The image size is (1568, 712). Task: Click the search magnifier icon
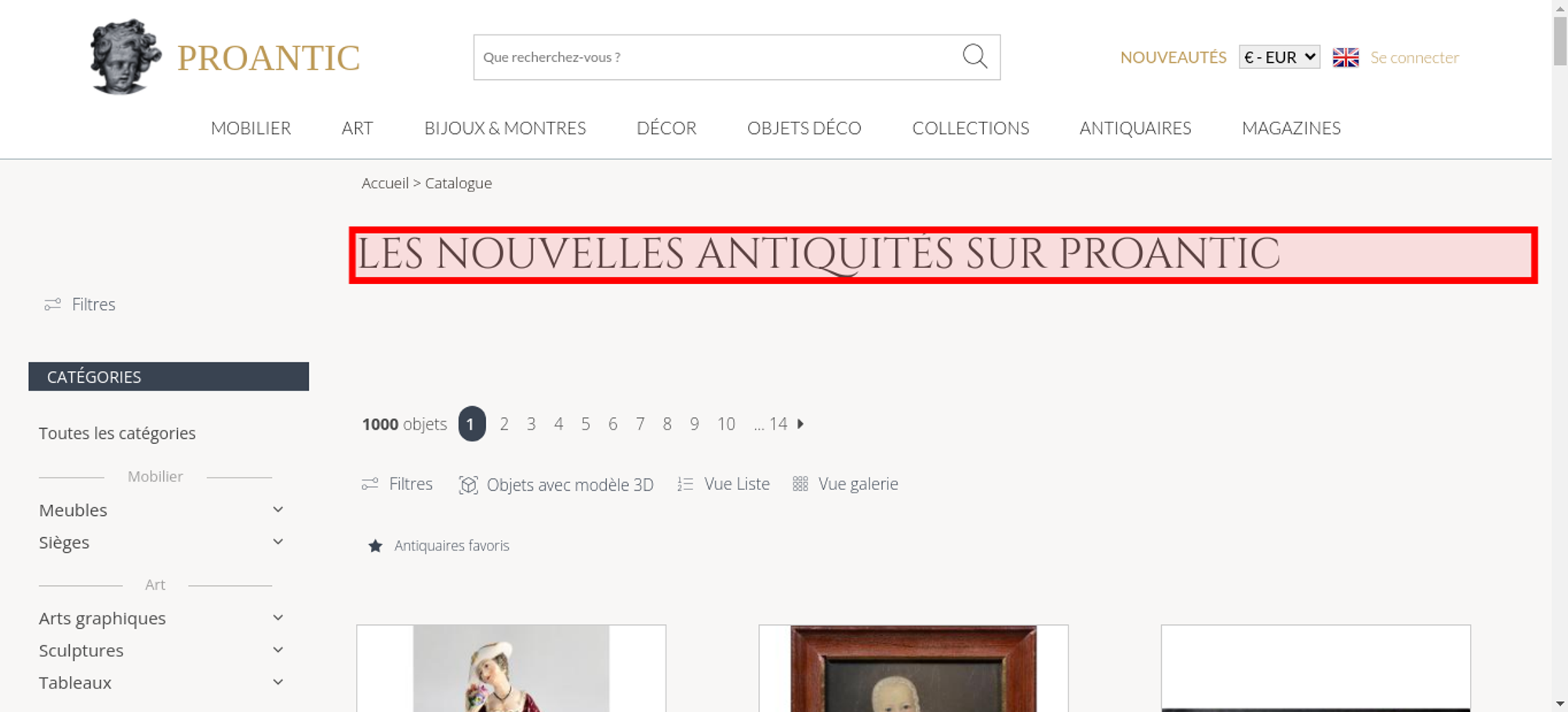coord(975,56)
